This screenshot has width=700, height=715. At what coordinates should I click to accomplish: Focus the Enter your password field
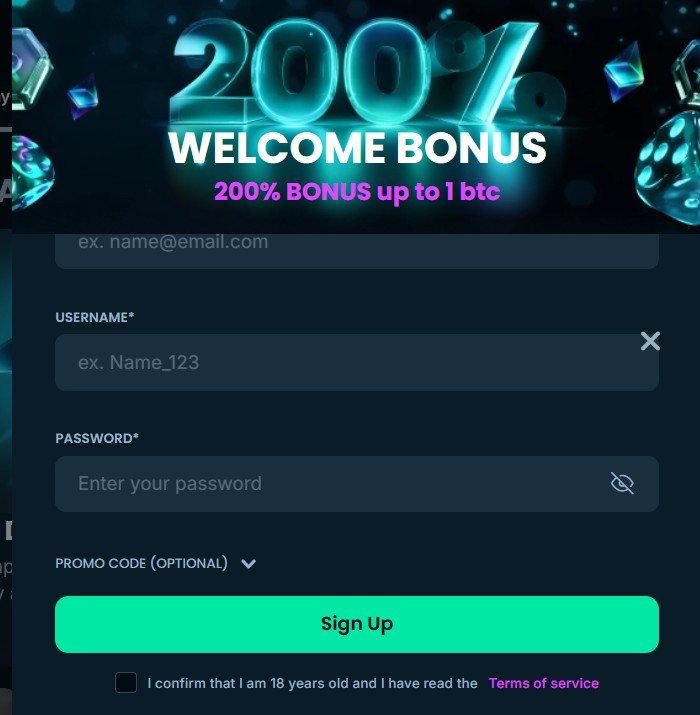point(357,484)
